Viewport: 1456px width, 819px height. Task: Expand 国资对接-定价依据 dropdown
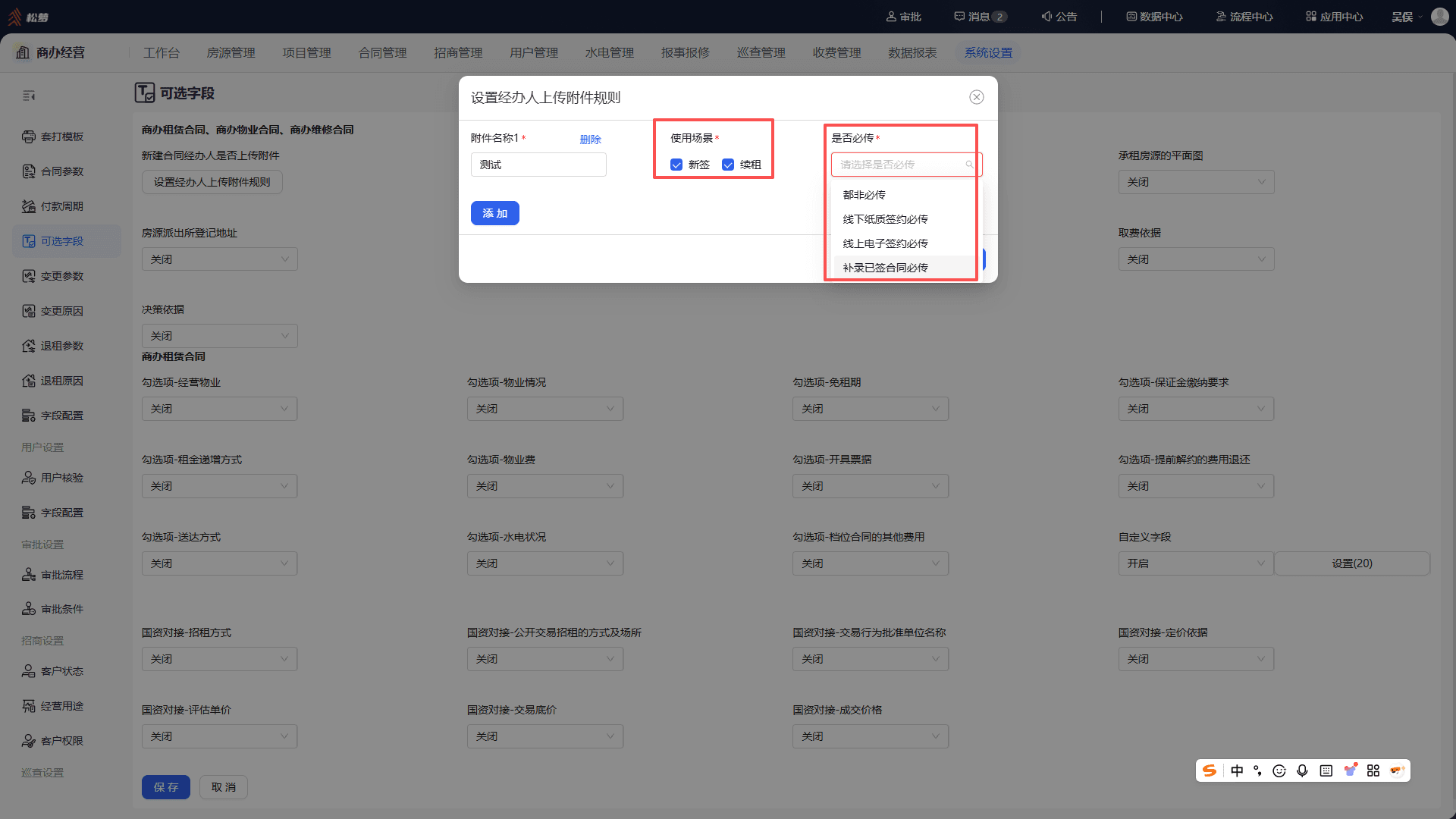[1196, 659]
